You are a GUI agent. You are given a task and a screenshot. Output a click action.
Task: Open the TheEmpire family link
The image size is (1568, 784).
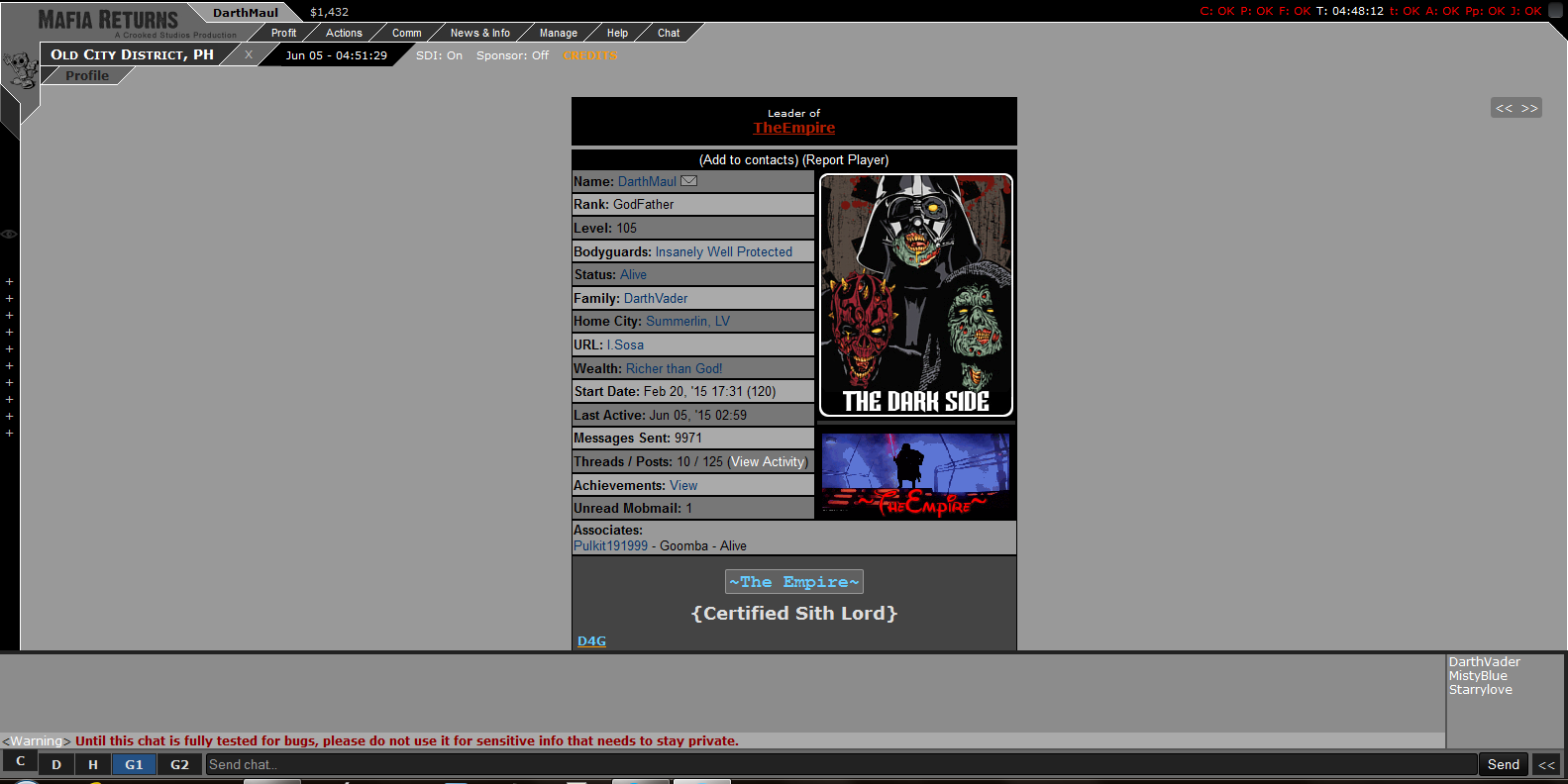794,128
